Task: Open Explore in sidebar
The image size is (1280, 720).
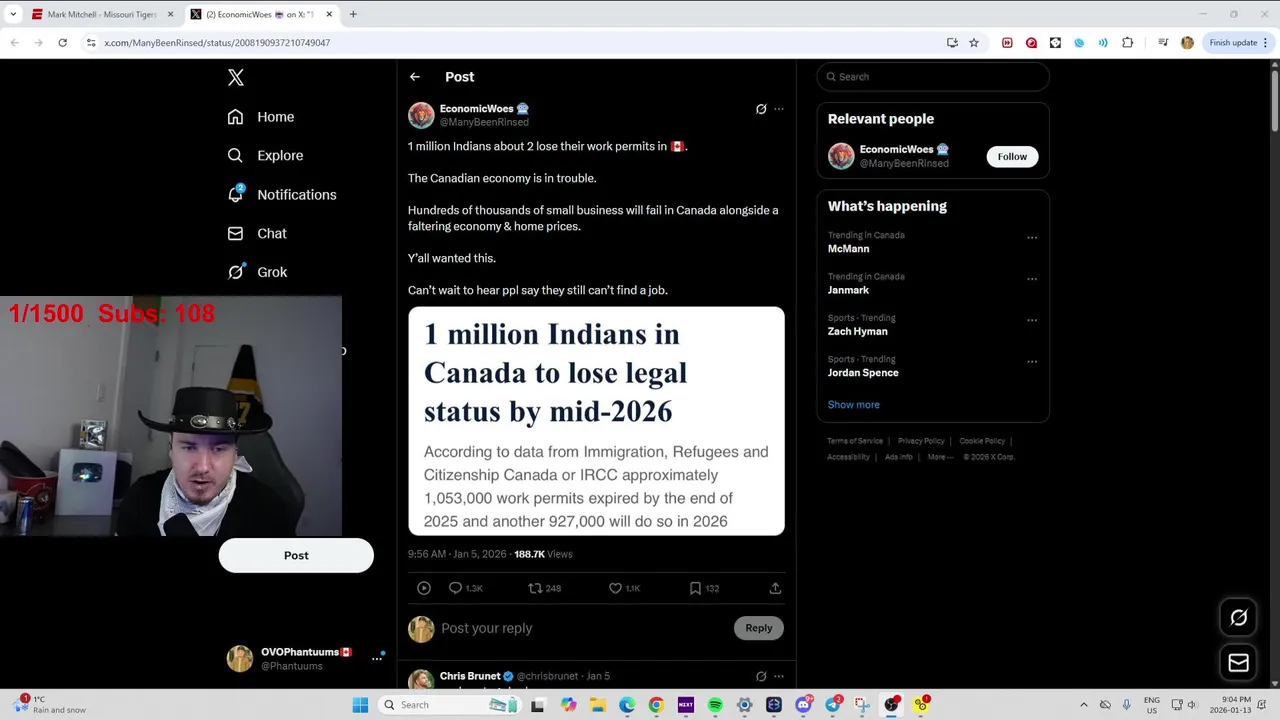Action: click(x=265, y=156)
